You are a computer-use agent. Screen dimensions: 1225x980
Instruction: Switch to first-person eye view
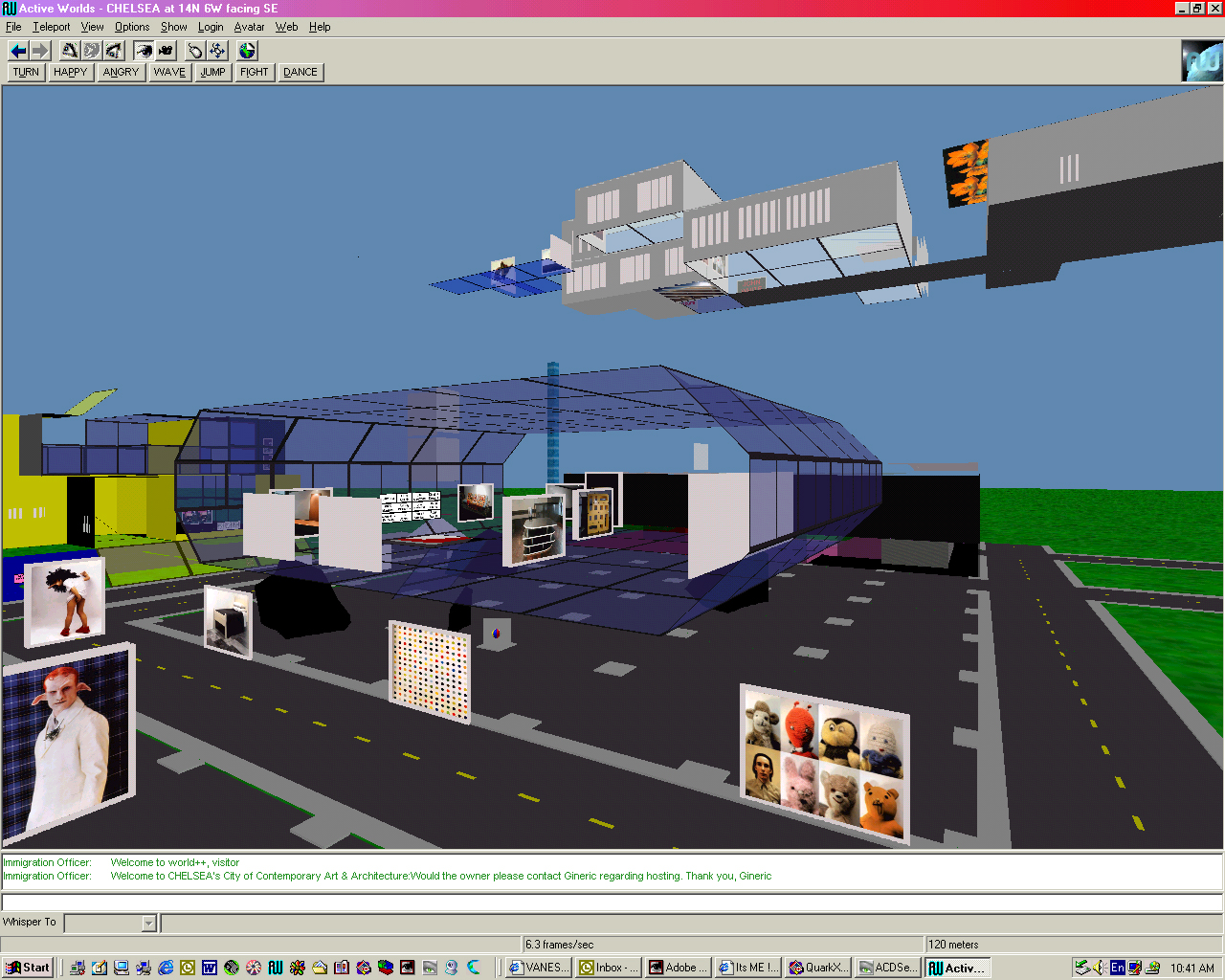click(144, 51)
